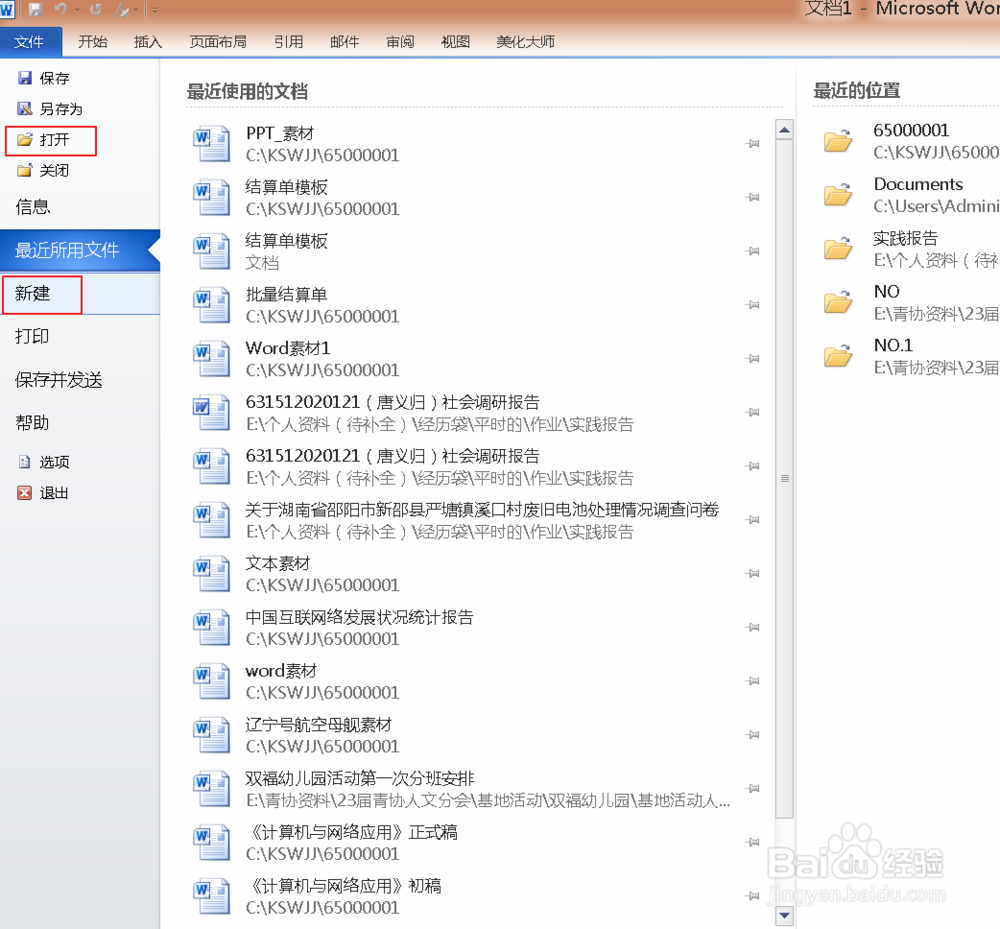The image size is (1000, 929).
Task: Switch to the 视图 ribbon tab
Action: tap(455, 42)
